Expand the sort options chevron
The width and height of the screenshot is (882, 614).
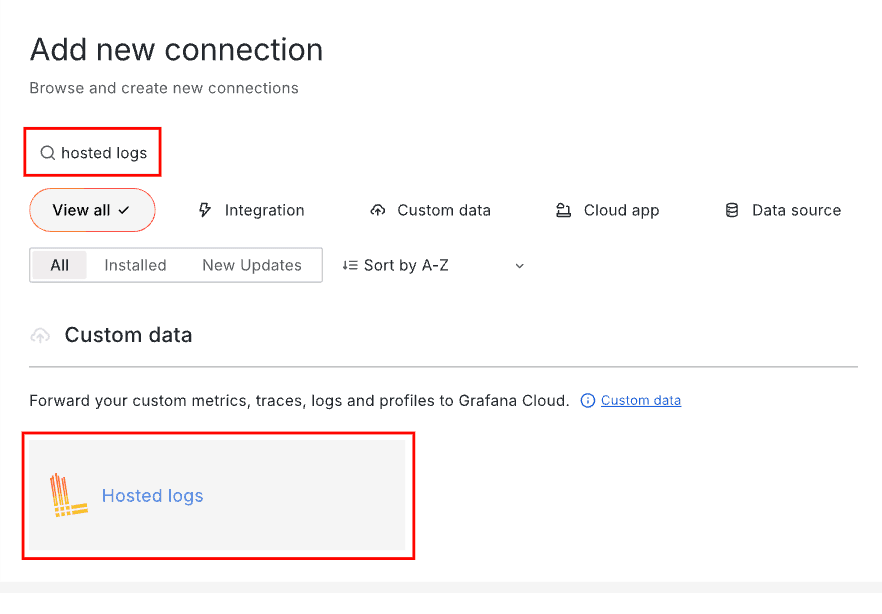(519, 265)
